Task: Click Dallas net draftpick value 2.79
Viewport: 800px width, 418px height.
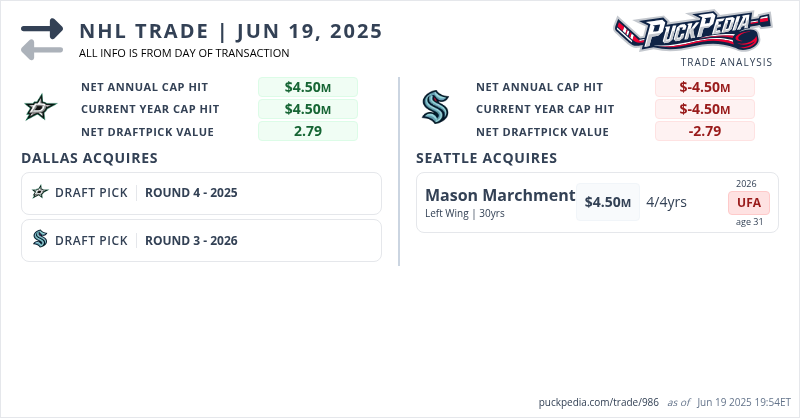Action: (x=308, y=131)
